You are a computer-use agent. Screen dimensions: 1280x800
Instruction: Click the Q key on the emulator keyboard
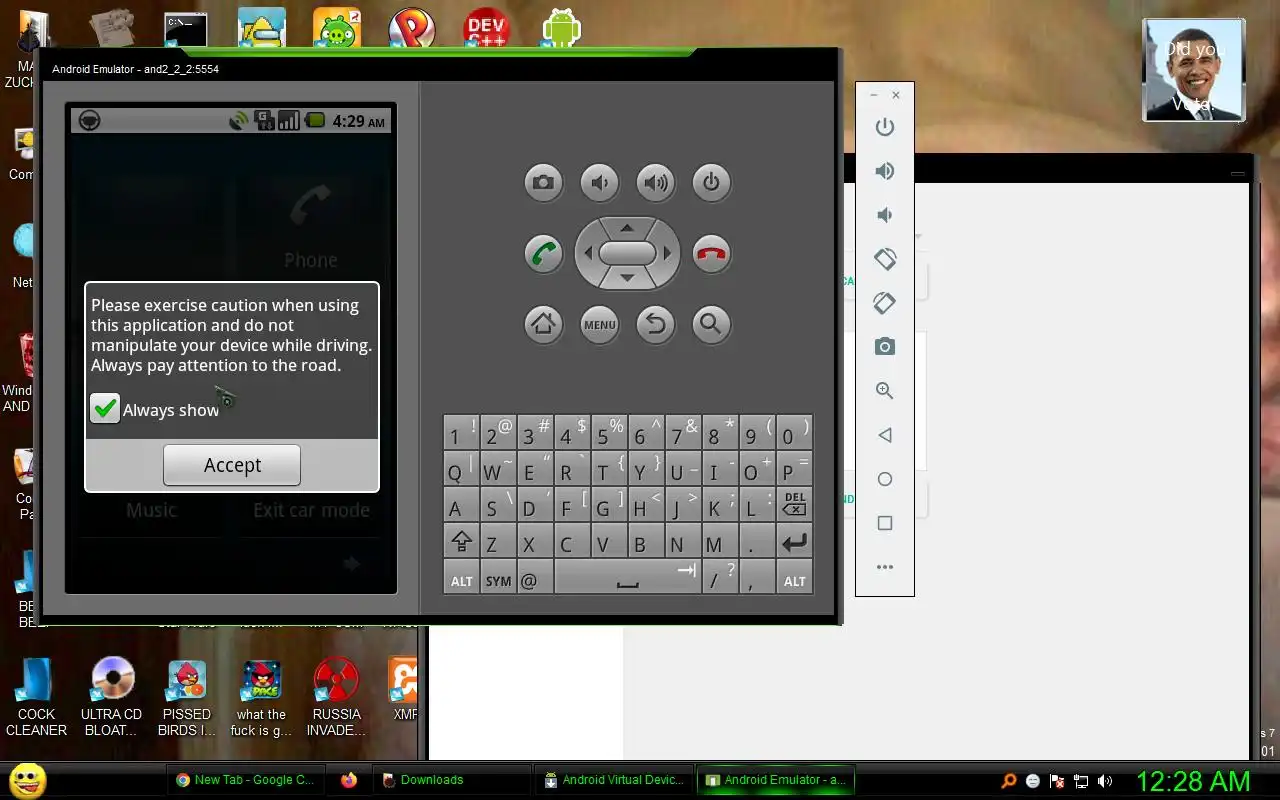pos(461,468)
